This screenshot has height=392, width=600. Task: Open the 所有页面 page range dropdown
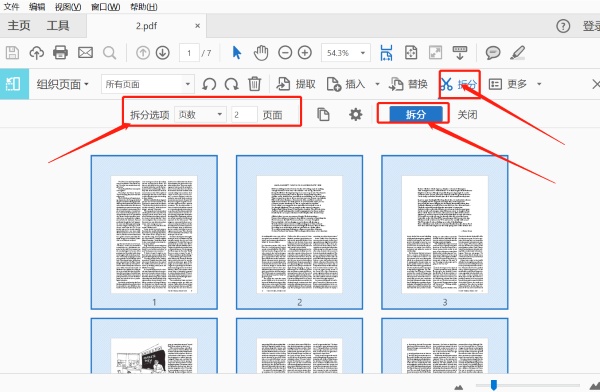tap(148, 84)
